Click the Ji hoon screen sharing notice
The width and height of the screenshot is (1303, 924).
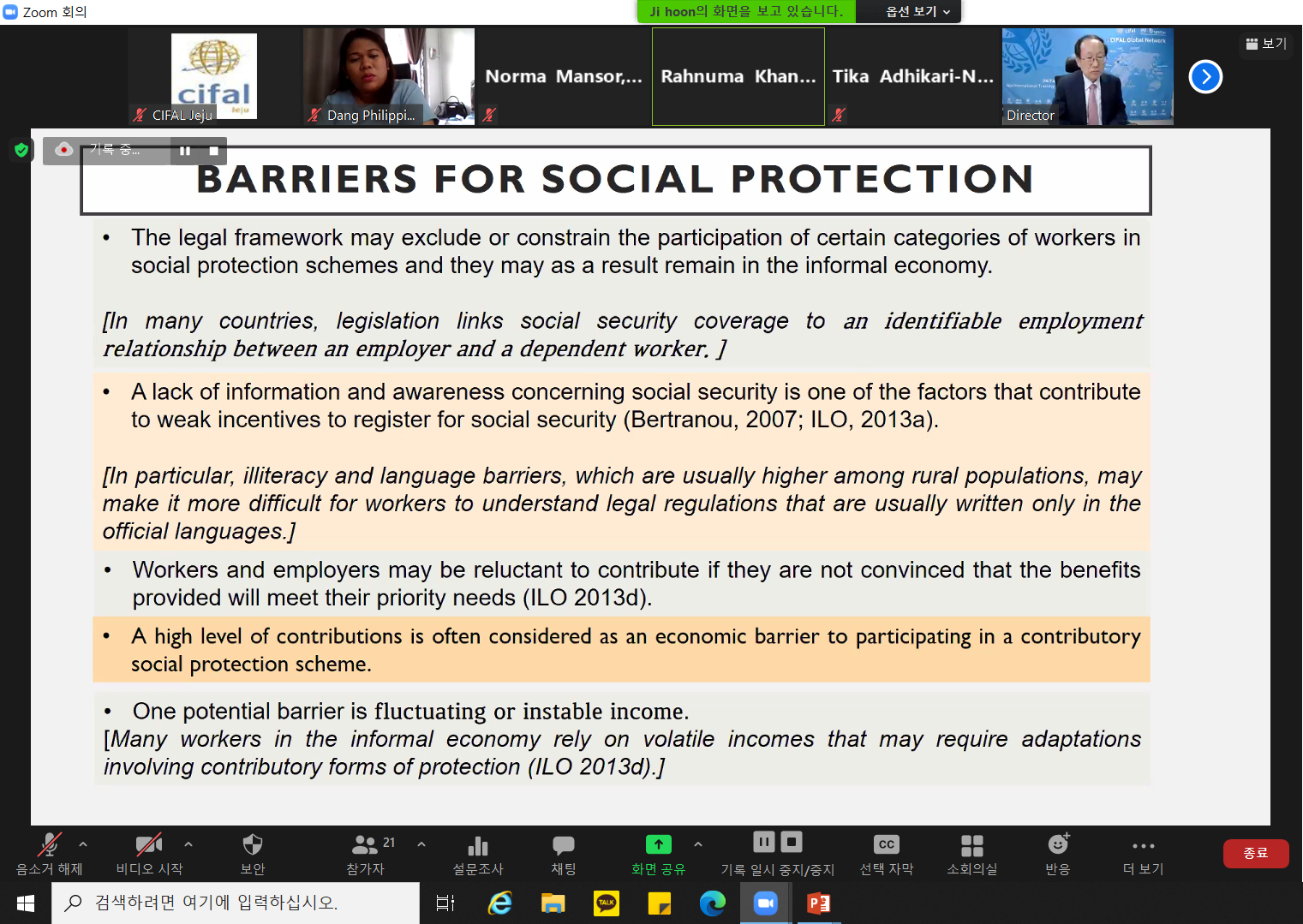click(x=747, y=11)
